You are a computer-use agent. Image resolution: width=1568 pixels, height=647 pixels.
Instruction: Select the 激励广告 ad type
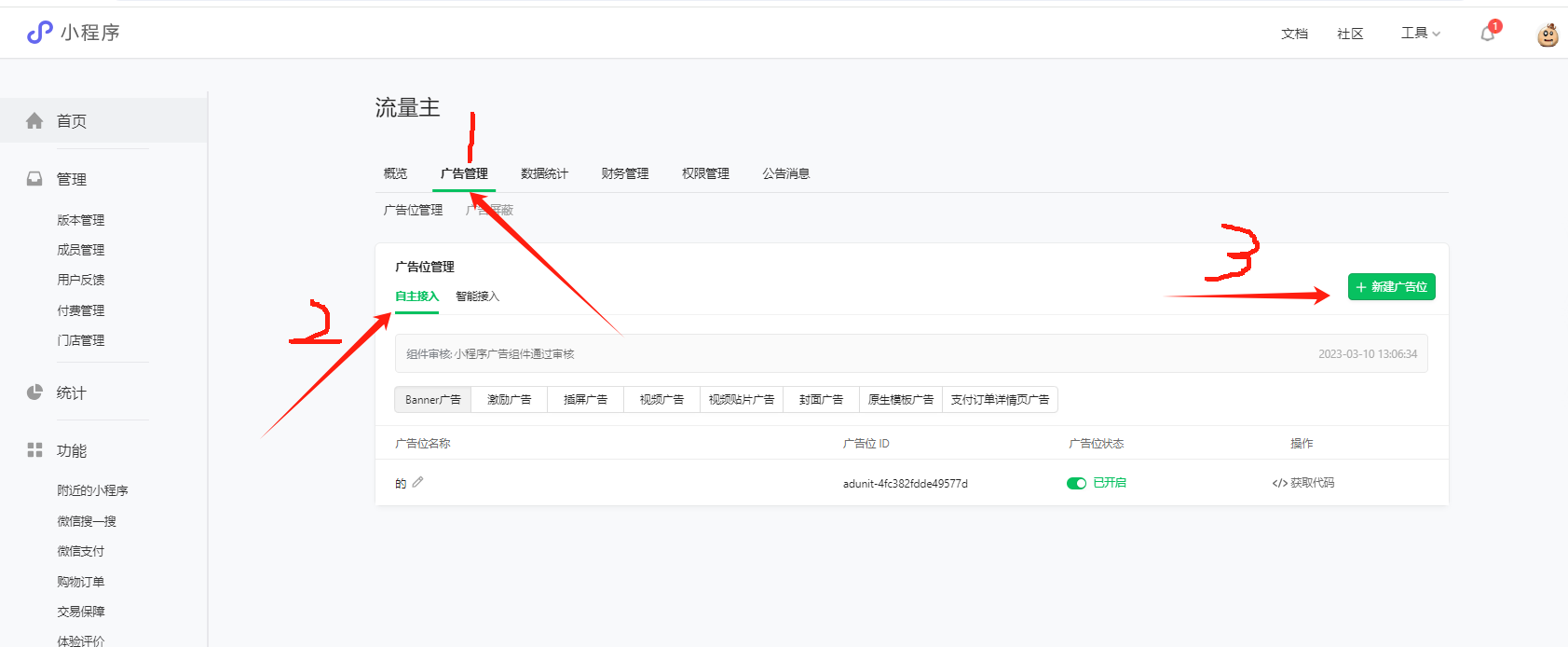click(x=509, y=400)
